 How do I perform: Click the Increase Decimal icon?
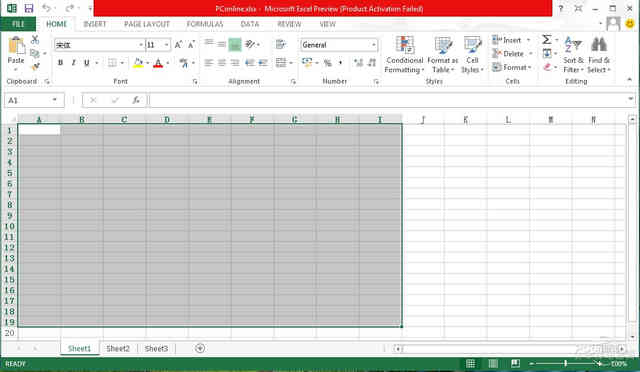358,63
